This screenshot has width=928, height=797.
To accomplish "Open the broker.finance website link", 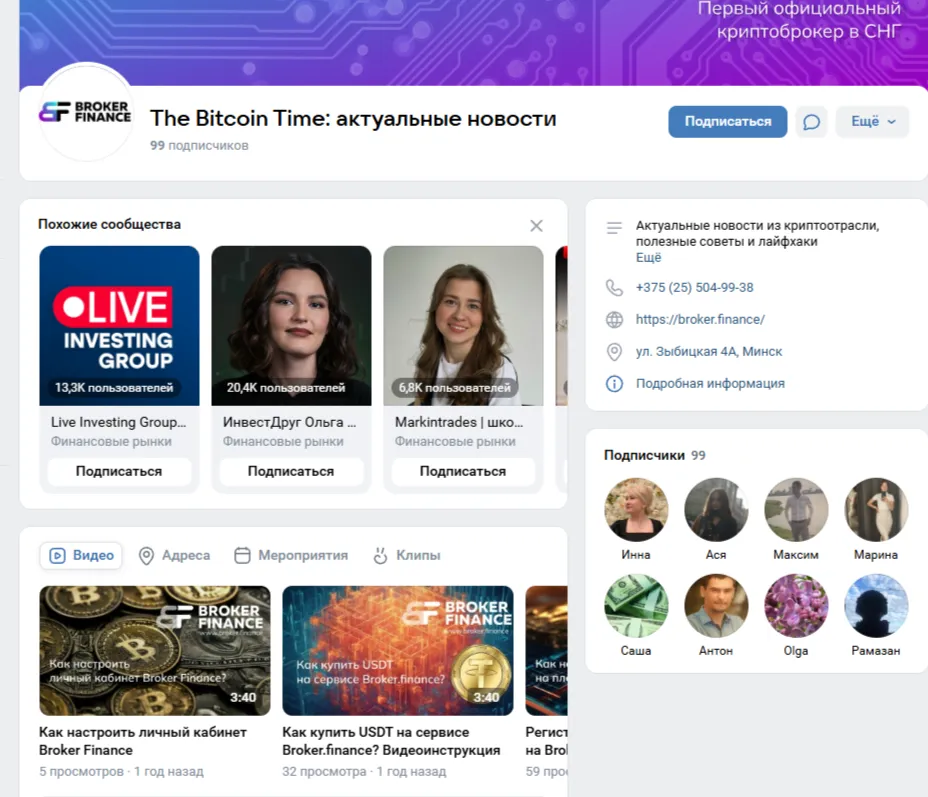I will (700, 320).
